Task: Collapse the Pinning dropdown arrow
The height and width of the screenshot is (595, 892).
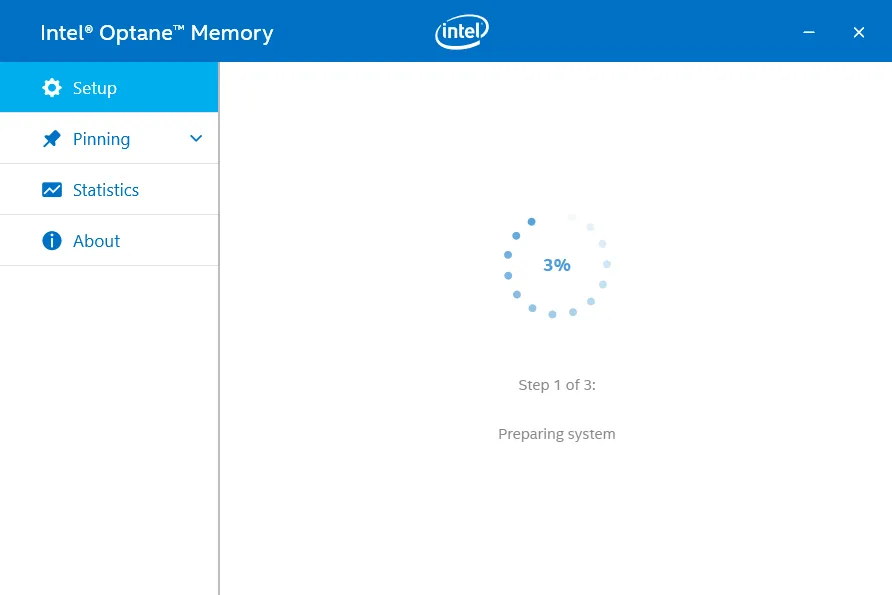Action: pos(196,138)
